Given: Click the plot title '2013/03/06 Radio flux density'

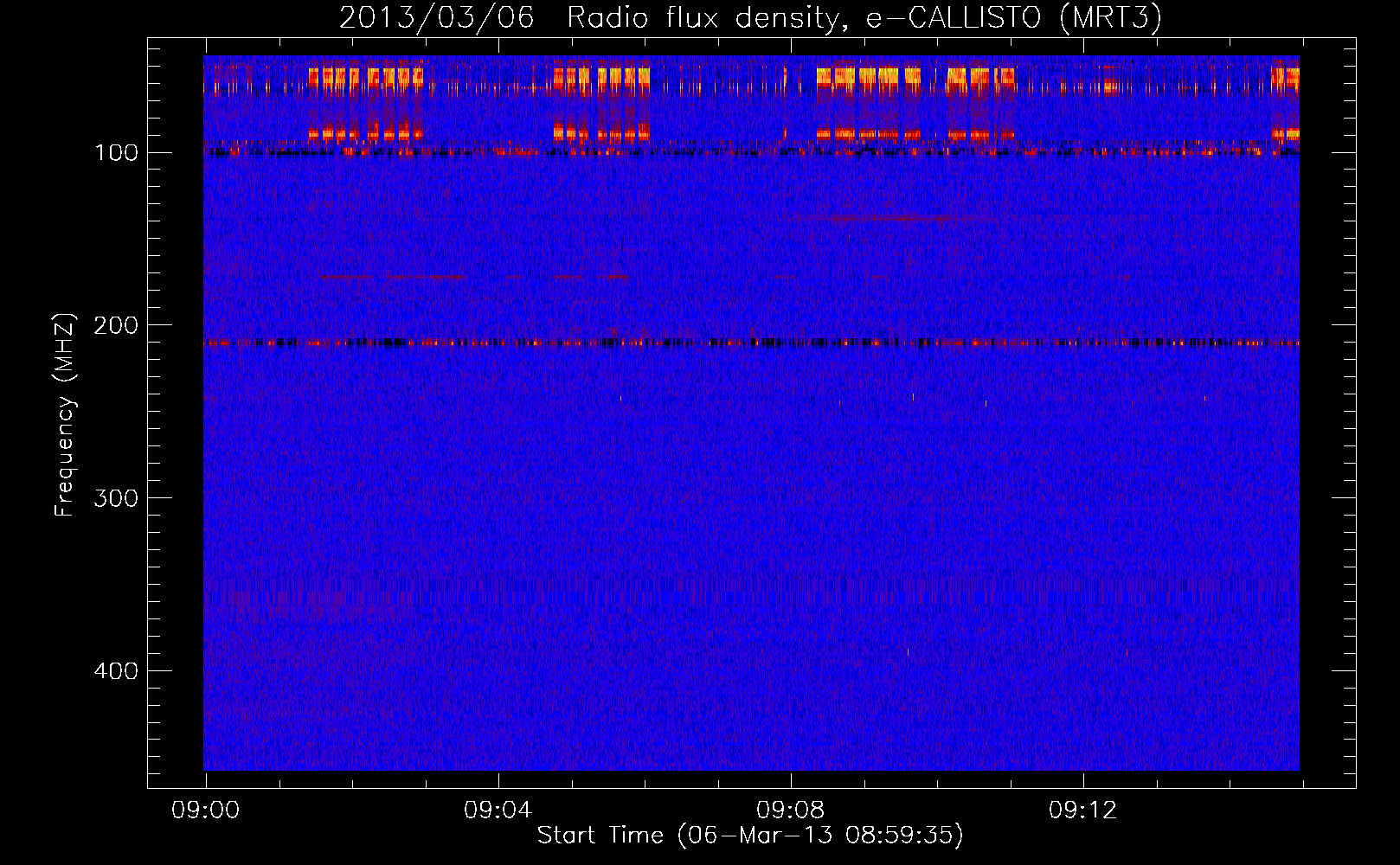Looking at the screenshot, I should point(588,18).
